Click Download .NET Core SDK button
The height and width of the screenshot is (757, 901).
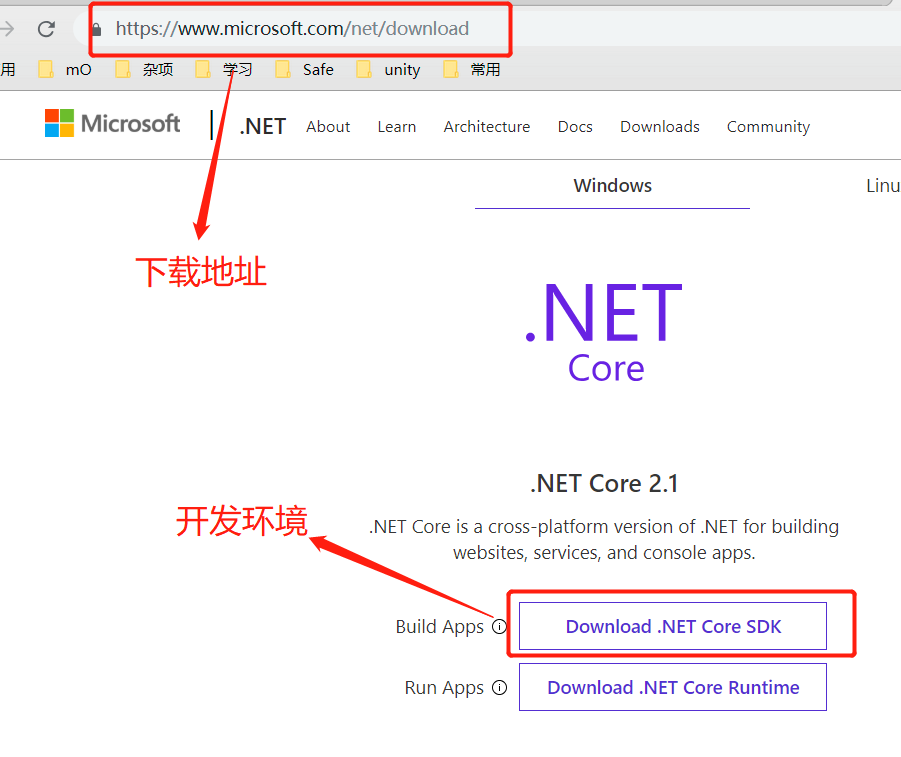coord(673,626)
